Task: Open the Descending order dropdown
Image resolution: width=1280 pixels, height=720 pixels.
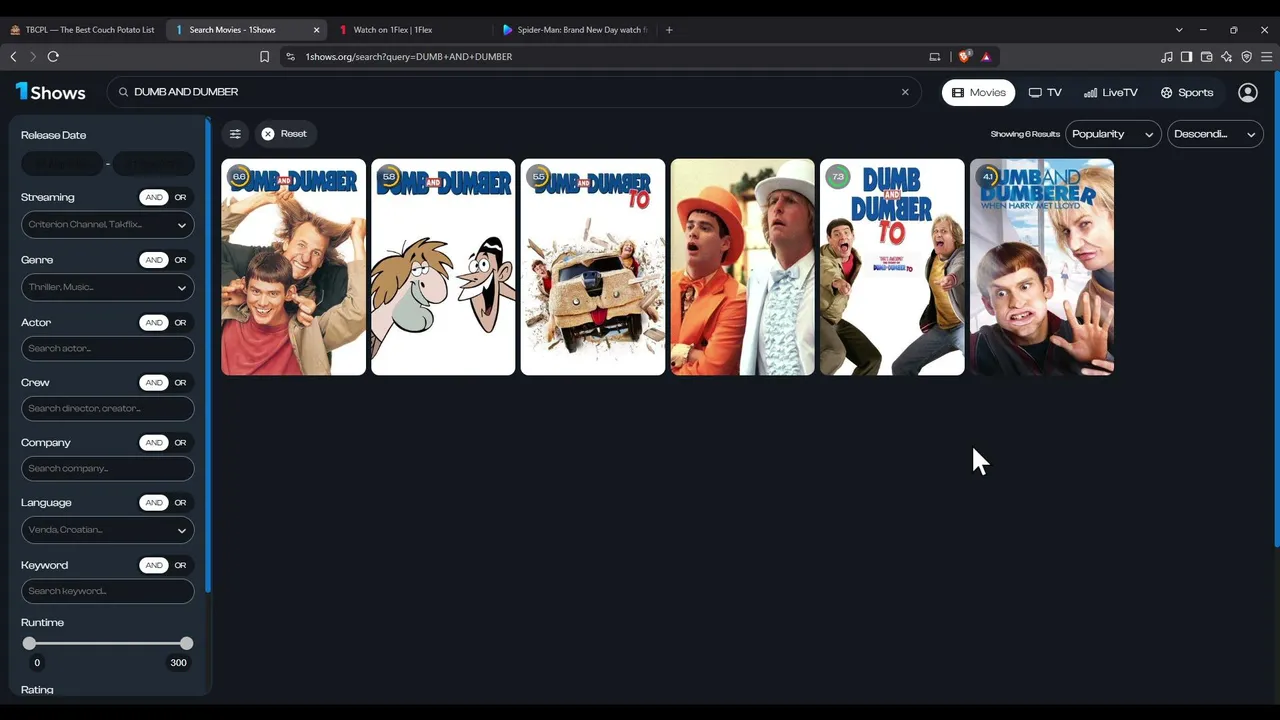Action: click(1215, 134)
